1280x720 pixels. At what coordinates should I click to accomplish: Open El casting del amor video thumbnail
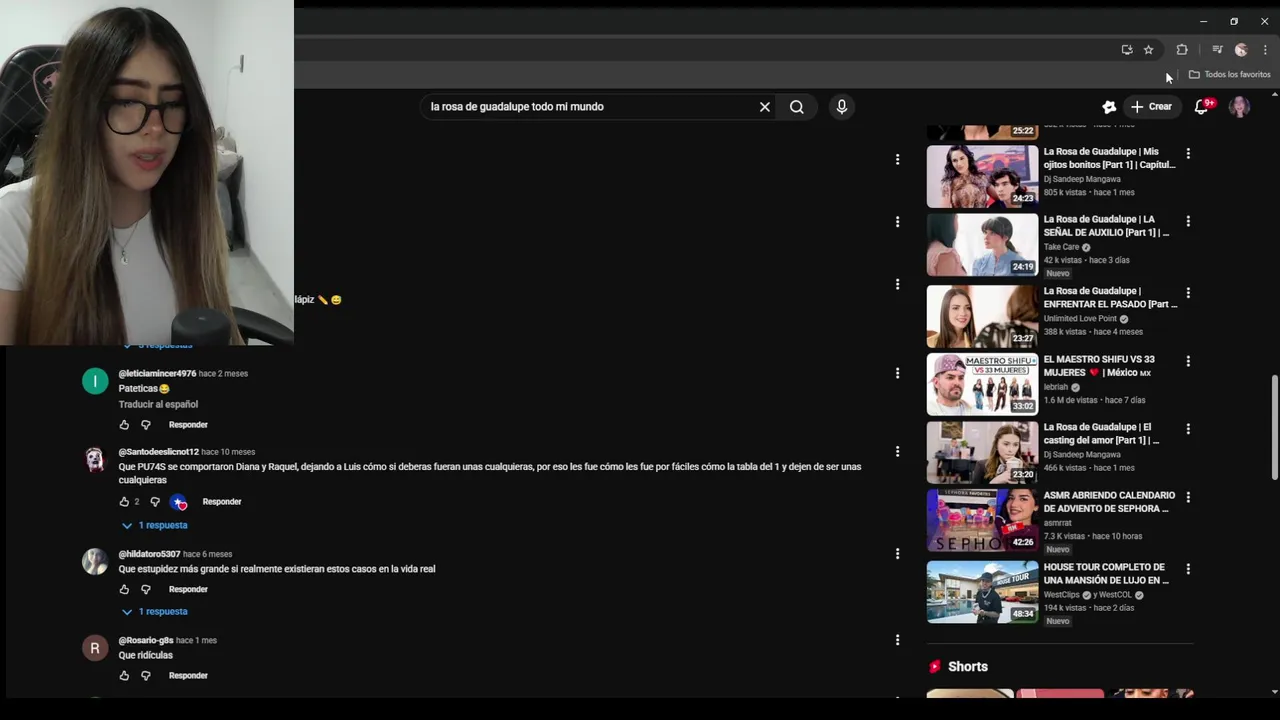[982, 452]
